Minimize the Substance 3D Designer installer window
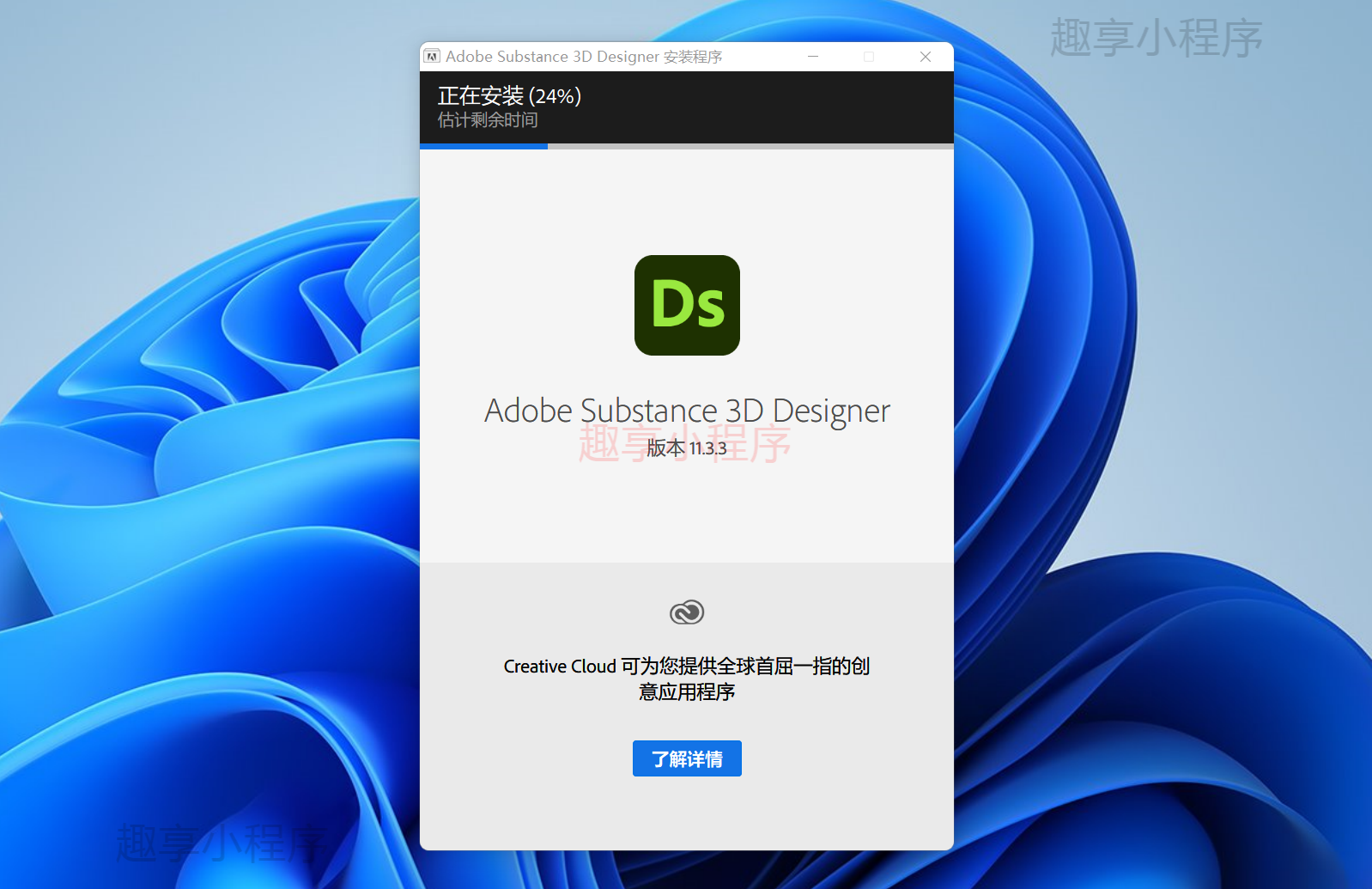 [813, 57]
